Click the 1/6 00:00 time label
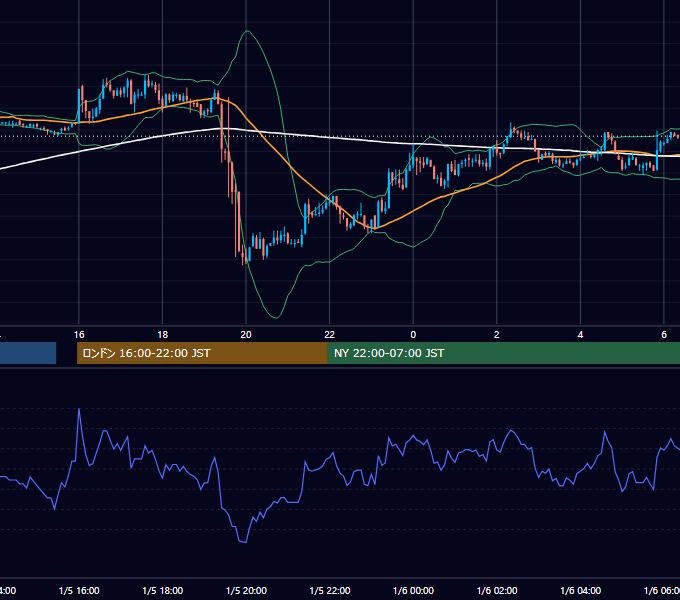Image resolution: width=680 pixels, height=600 pixels. [413, 590]
